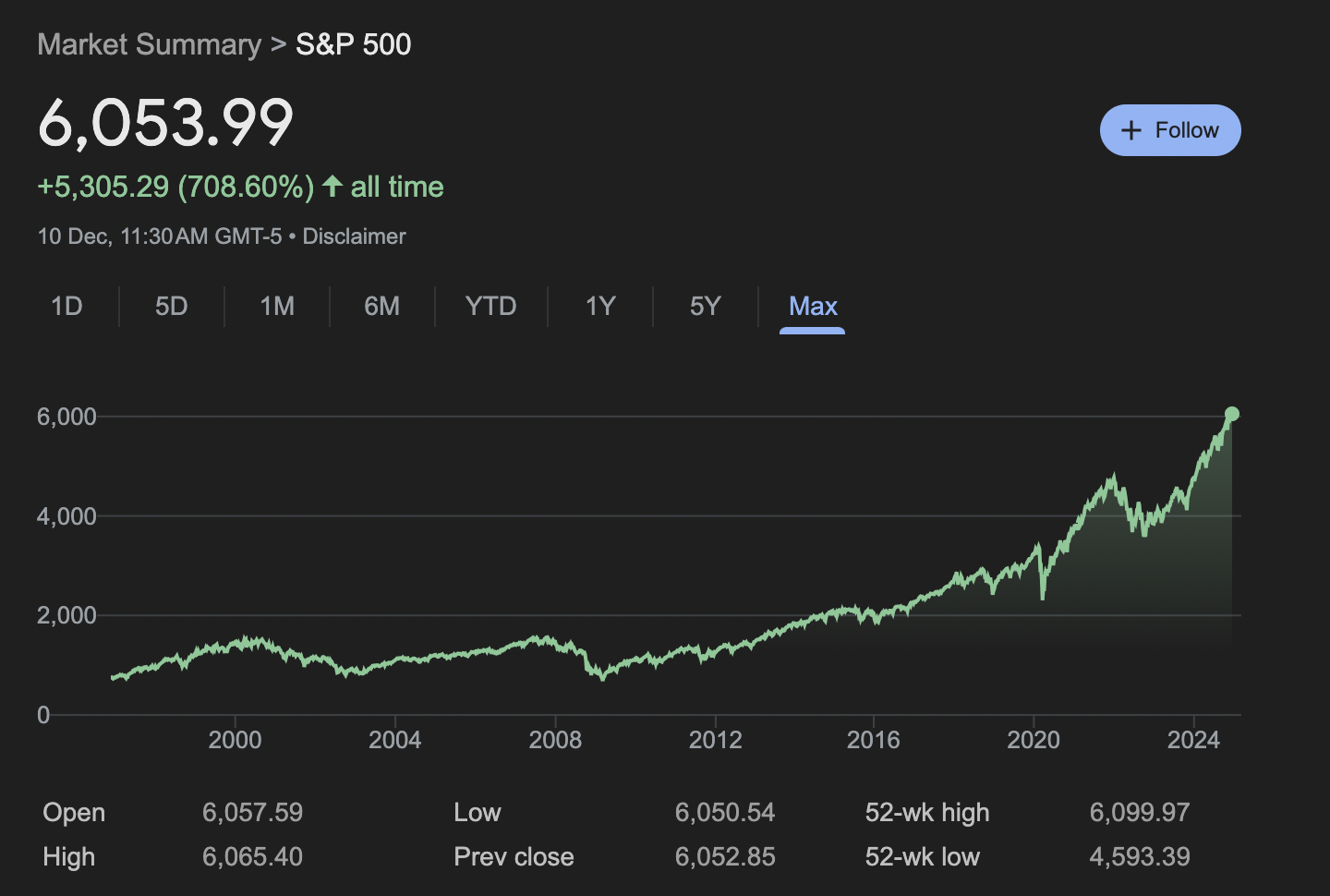Click the 2,000 y-axis label
The width and height of the screenshot is (1330, 896).
pos(66,615)
